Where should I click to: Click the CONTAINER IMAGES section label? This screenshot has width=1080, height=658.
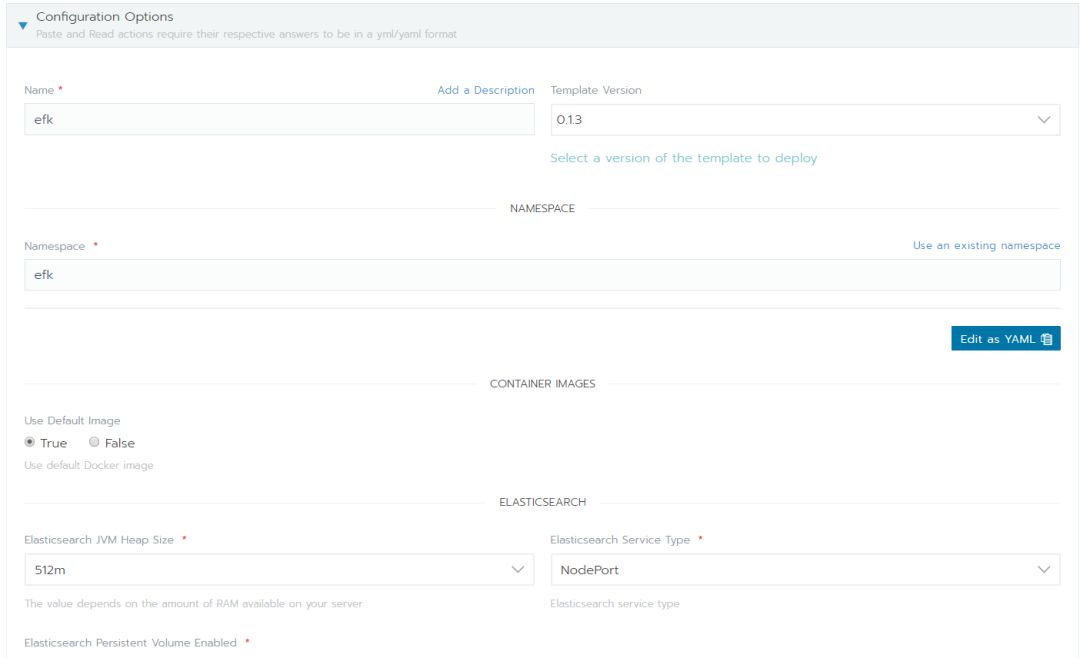542,384
